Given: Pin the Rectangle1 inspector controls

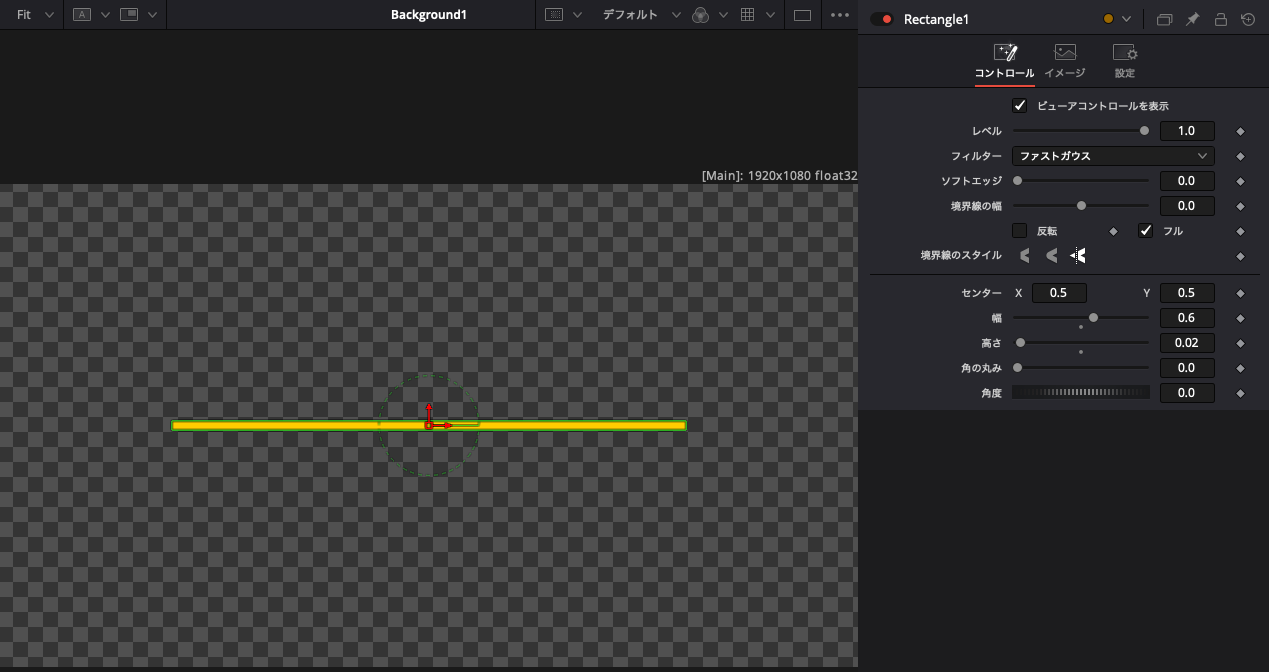Looking at the screenshot, I should [x=1192, y=19].
